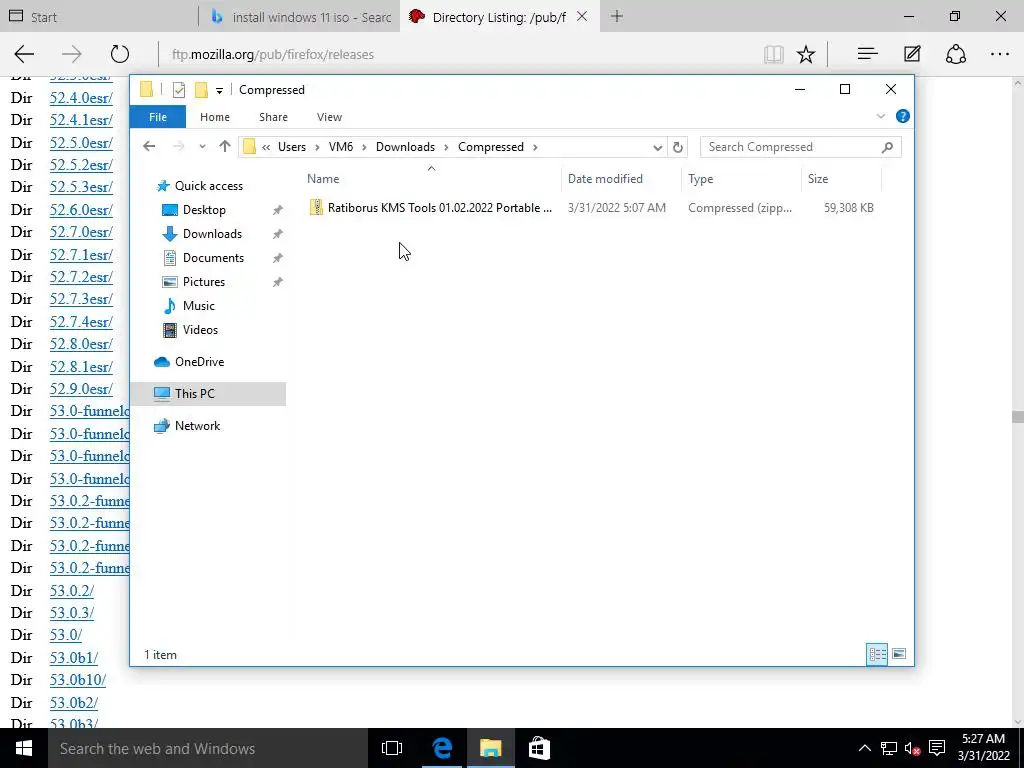
Task: Switch to large thumbnails view layout
Action: tap(899, 654)
